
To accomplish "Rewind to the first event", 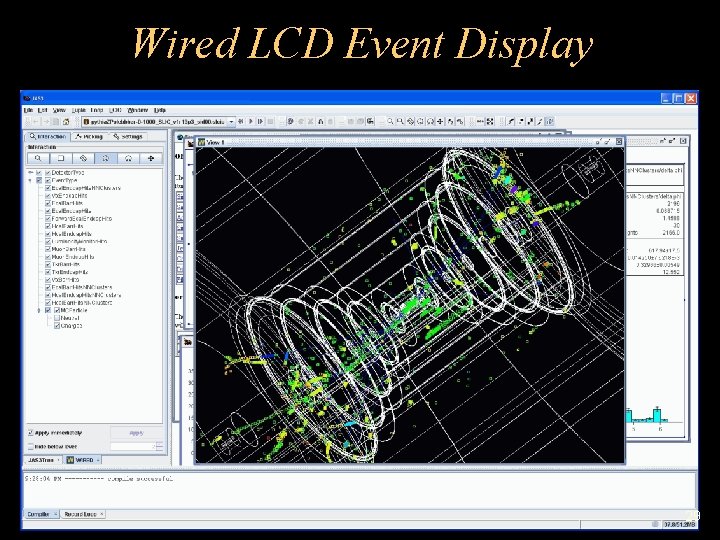I will [241, 121].
